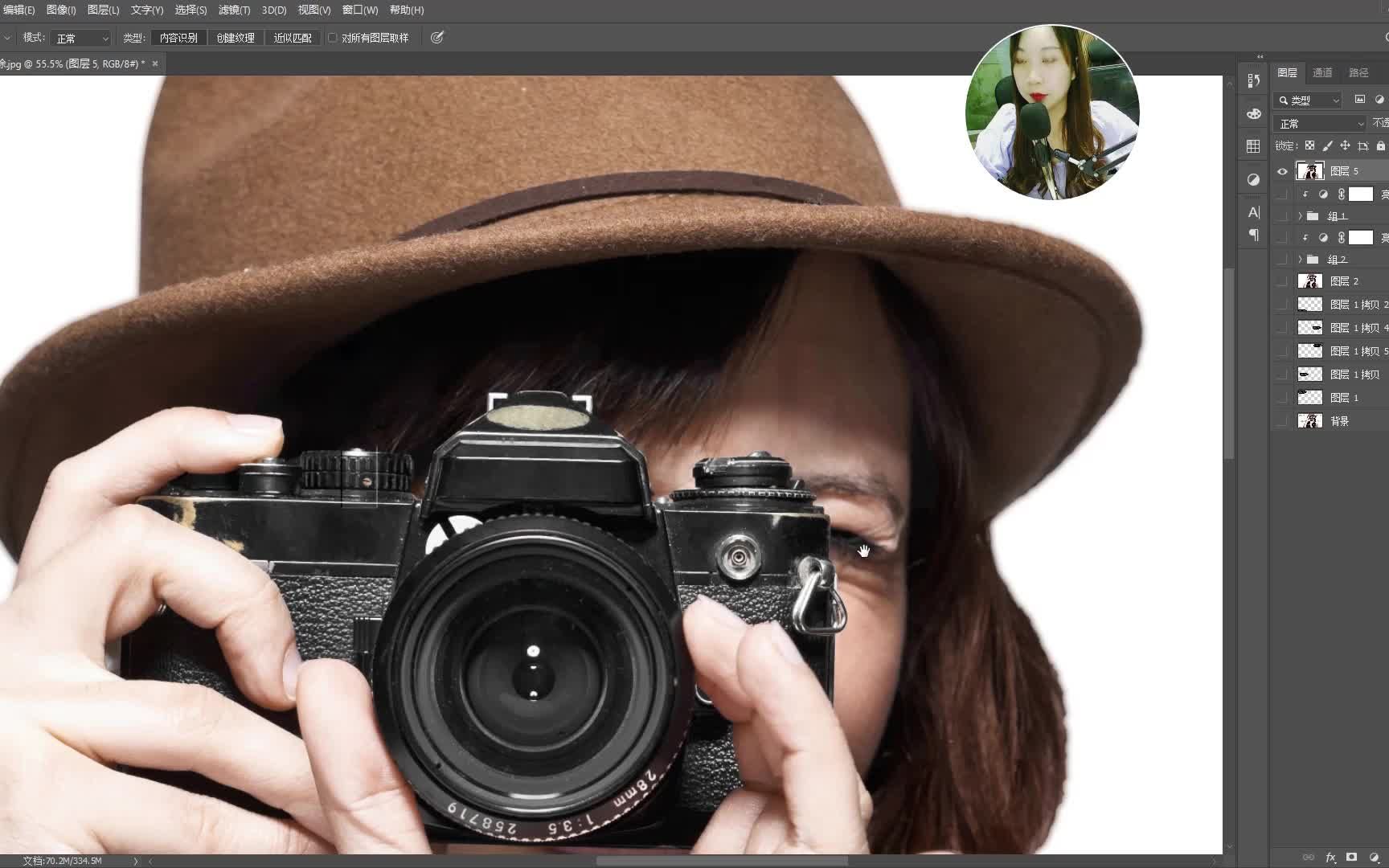The image size is (1389, 868).
Task: Close the document tab
Action: tap(155, 63)
